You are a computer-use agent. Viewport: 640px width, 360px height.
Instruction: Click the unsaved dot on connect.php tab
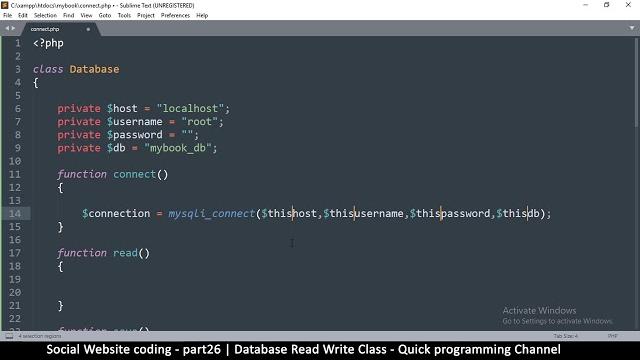(x=88, y=29)
